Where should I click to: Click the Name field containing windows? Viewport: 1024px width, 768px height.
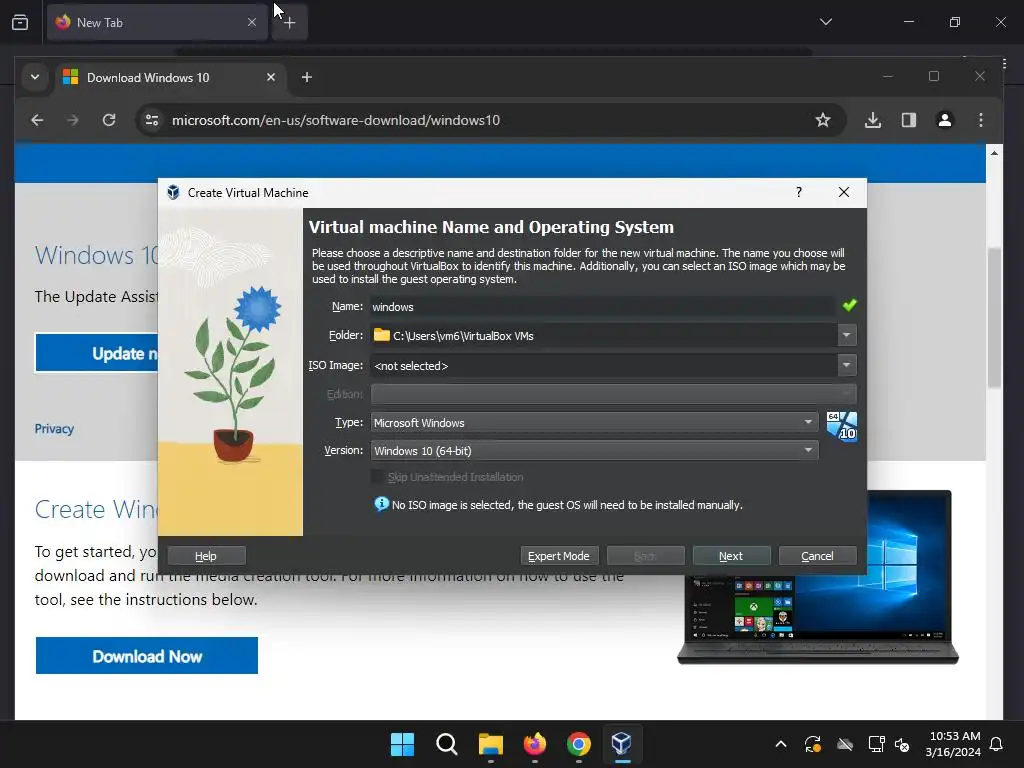tap(602, 306)
